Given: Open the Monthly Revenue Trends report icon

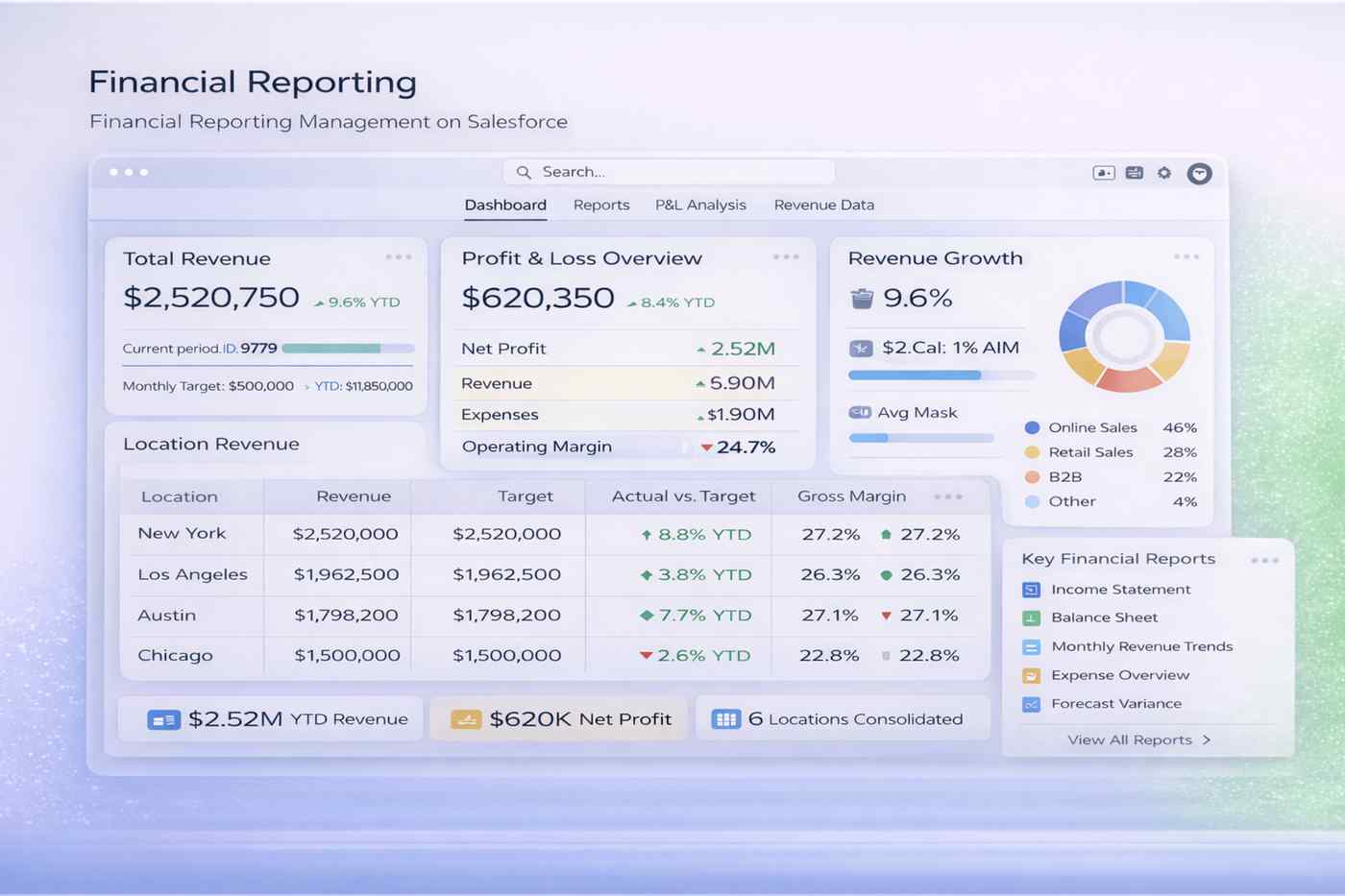Looking at the screenshot, I should (x=1031, y=646).
